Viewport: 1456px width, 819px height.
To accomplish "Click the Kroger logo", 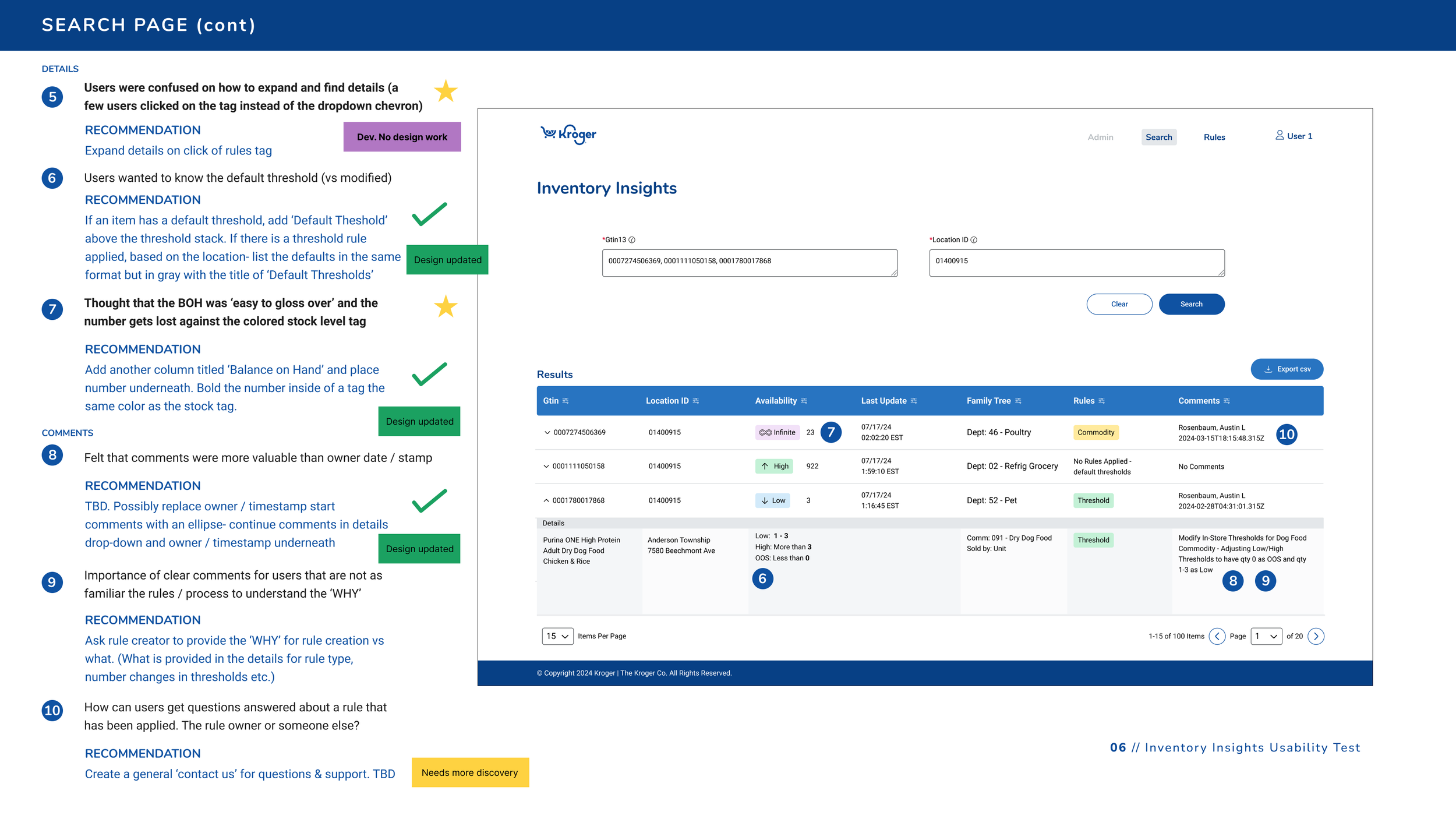I will click(568, 135).
